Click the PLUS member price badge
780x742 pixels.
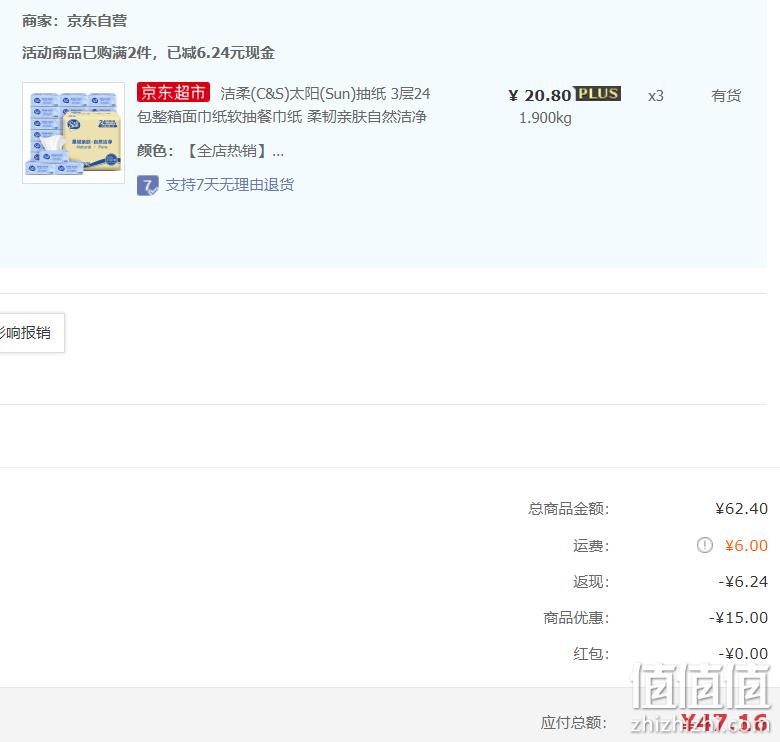[597, 93]
